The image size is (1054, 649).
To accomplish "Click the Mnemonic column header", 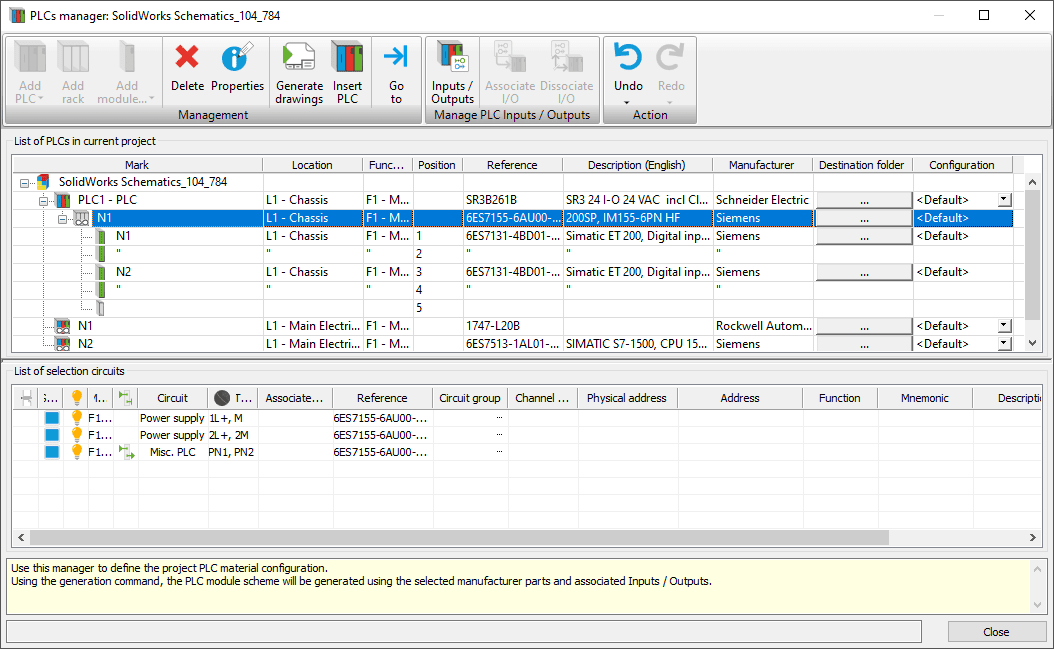I will coord(925,398).
